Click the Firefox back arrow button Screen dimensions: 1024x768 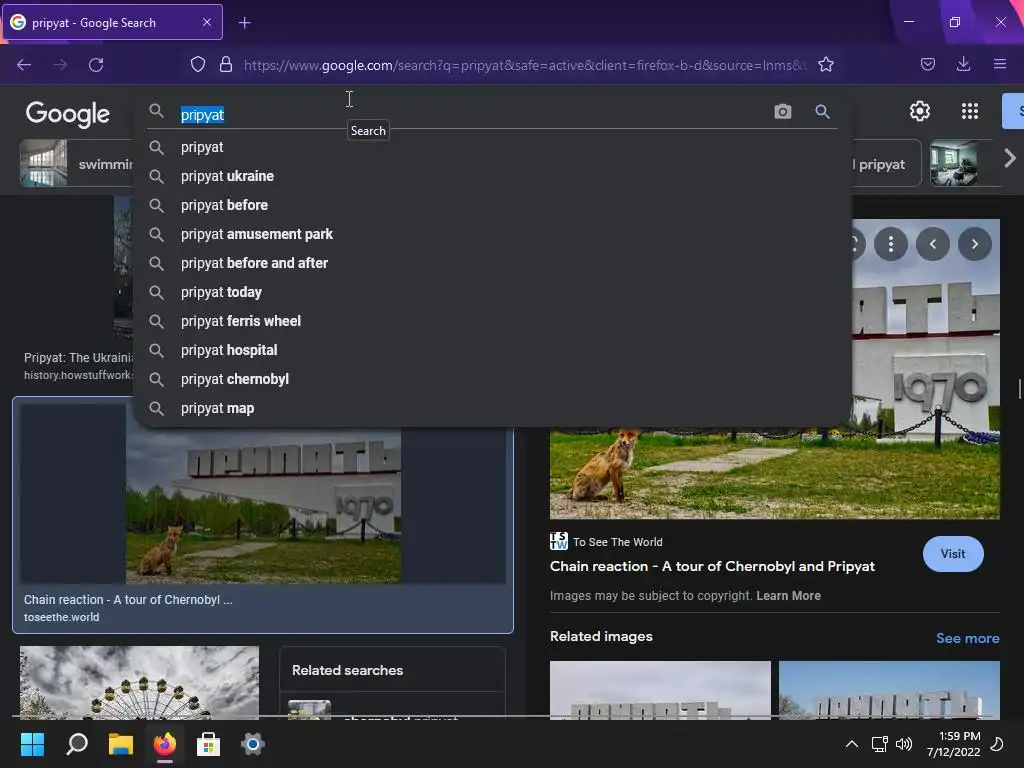pos(24,65)
